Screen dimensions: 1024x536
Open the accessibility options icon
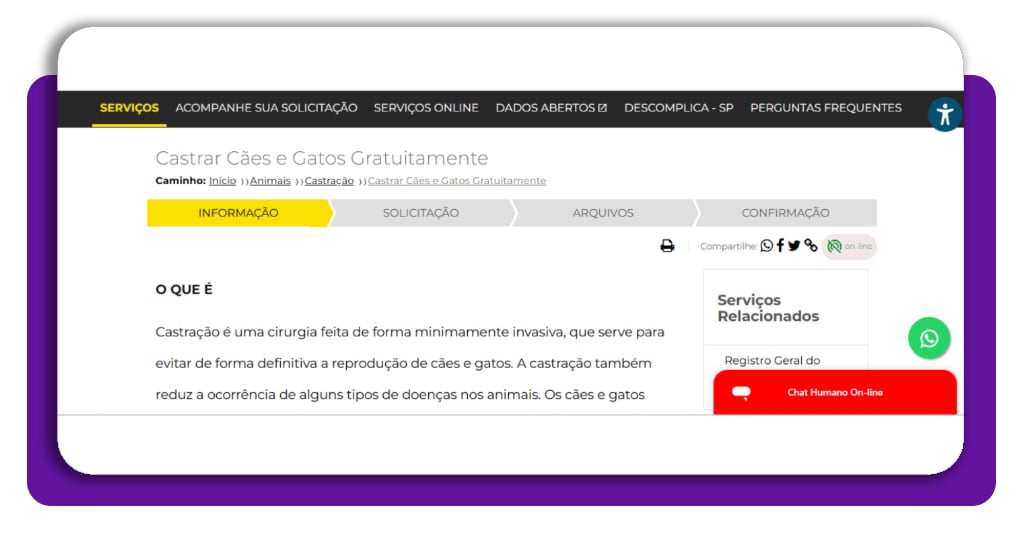[x=944, y=114]
